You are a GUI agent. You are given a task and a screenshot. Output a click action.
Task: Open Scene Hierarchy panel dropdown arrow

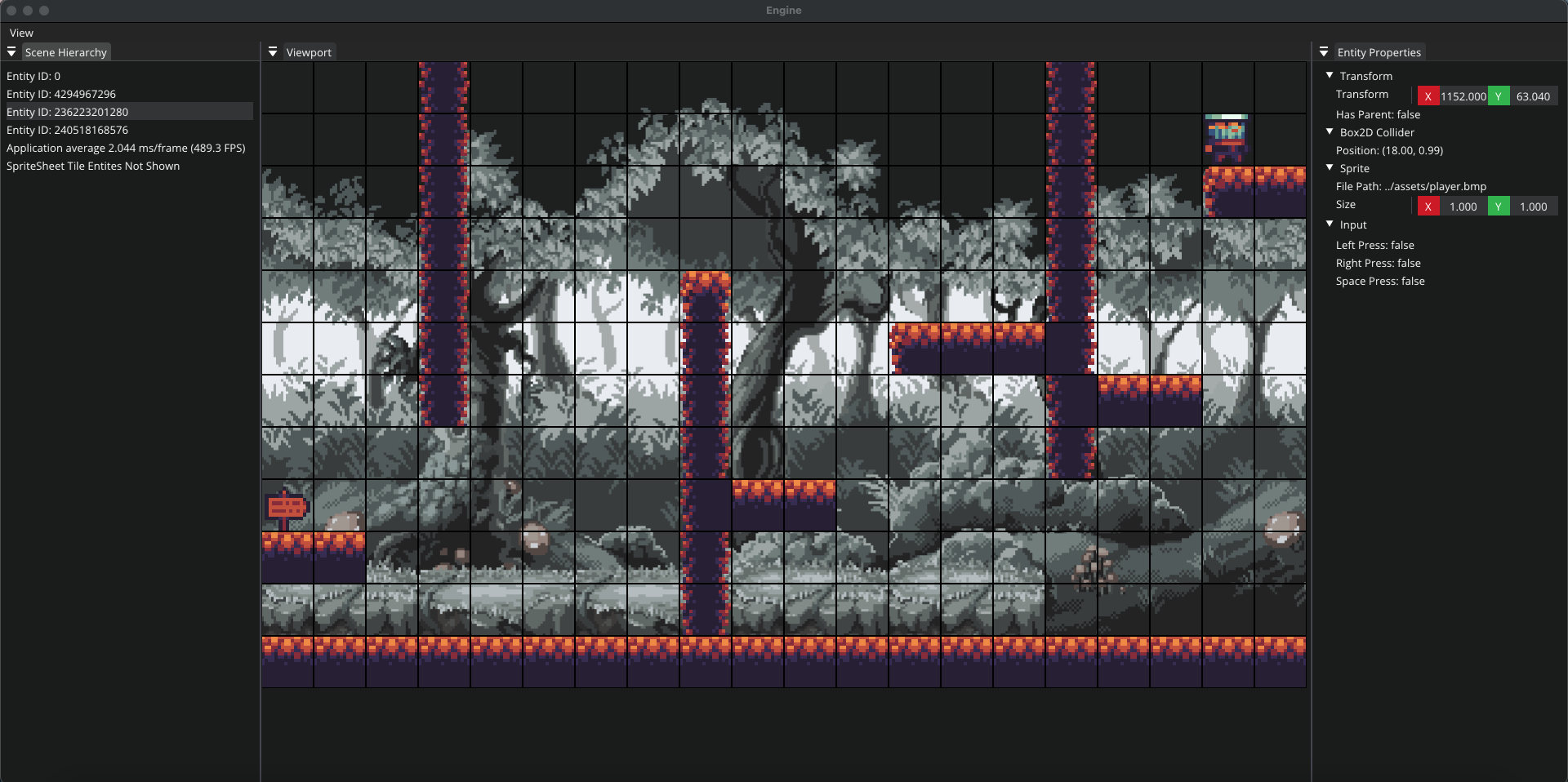[x=11, y=51]
